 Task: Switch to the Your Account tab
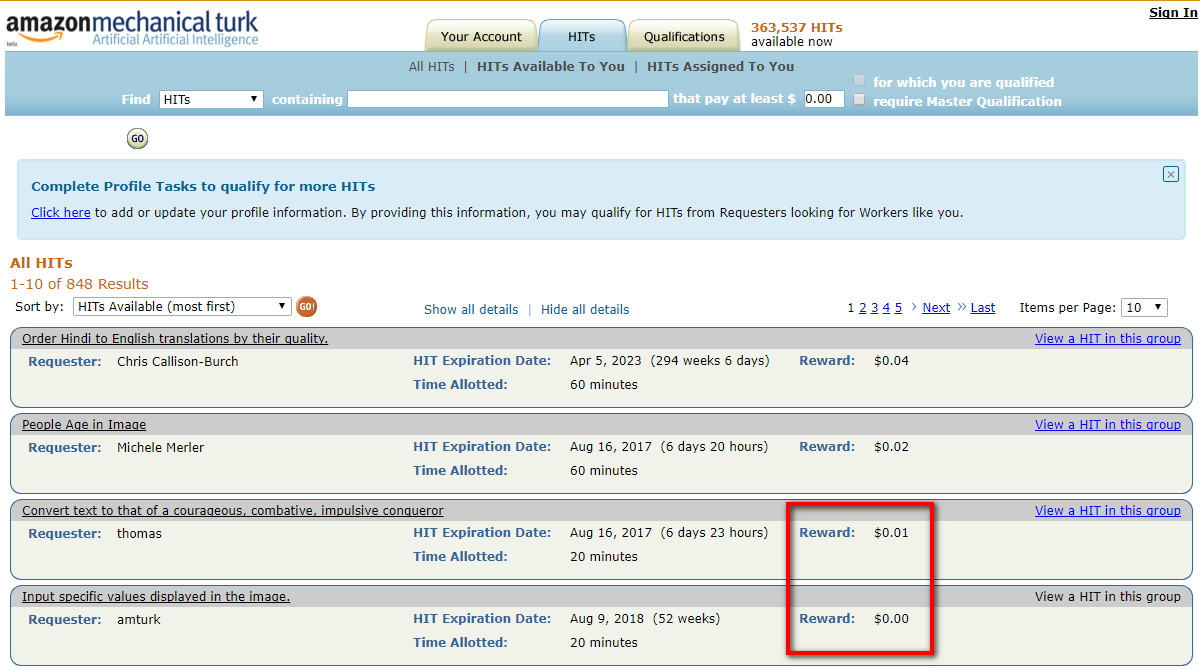coord(481,36)
